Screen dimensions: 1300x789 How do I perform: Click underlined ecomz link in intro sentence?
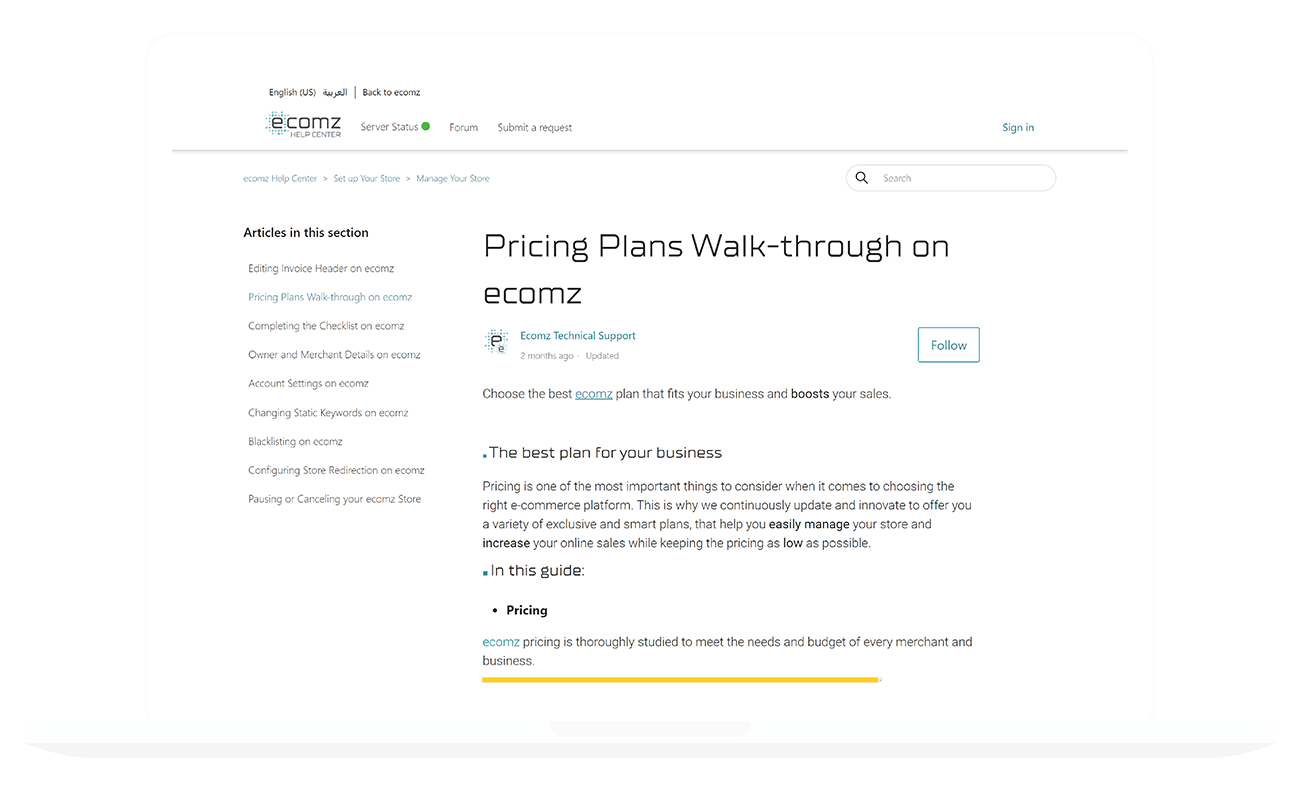(x=593, y=394)
